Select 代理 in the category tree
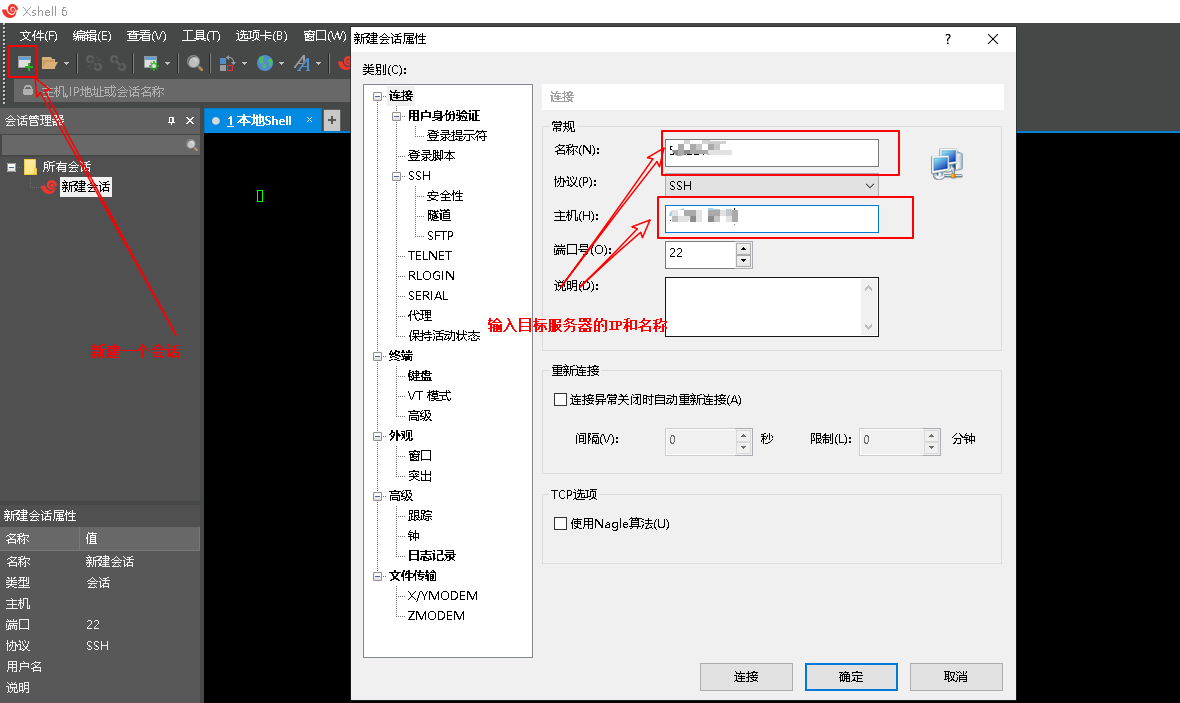1180x703 pixels. pyautogui.click(x=420, y=315)
